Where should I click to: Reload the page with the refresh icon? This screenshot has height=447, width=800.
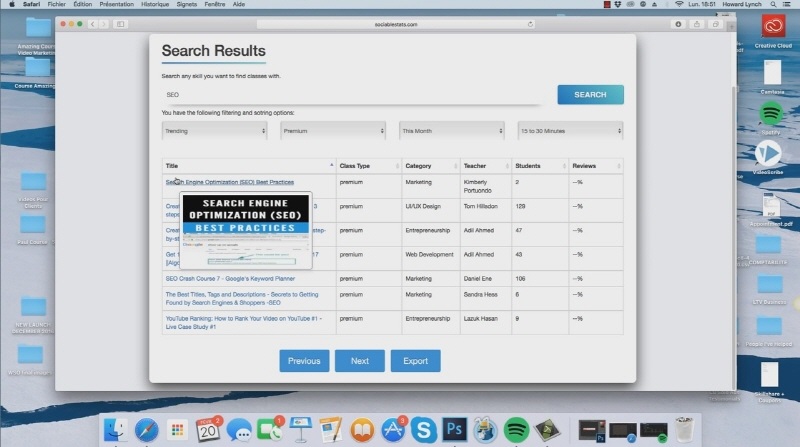pyautogui.click(x=530, y=24)
